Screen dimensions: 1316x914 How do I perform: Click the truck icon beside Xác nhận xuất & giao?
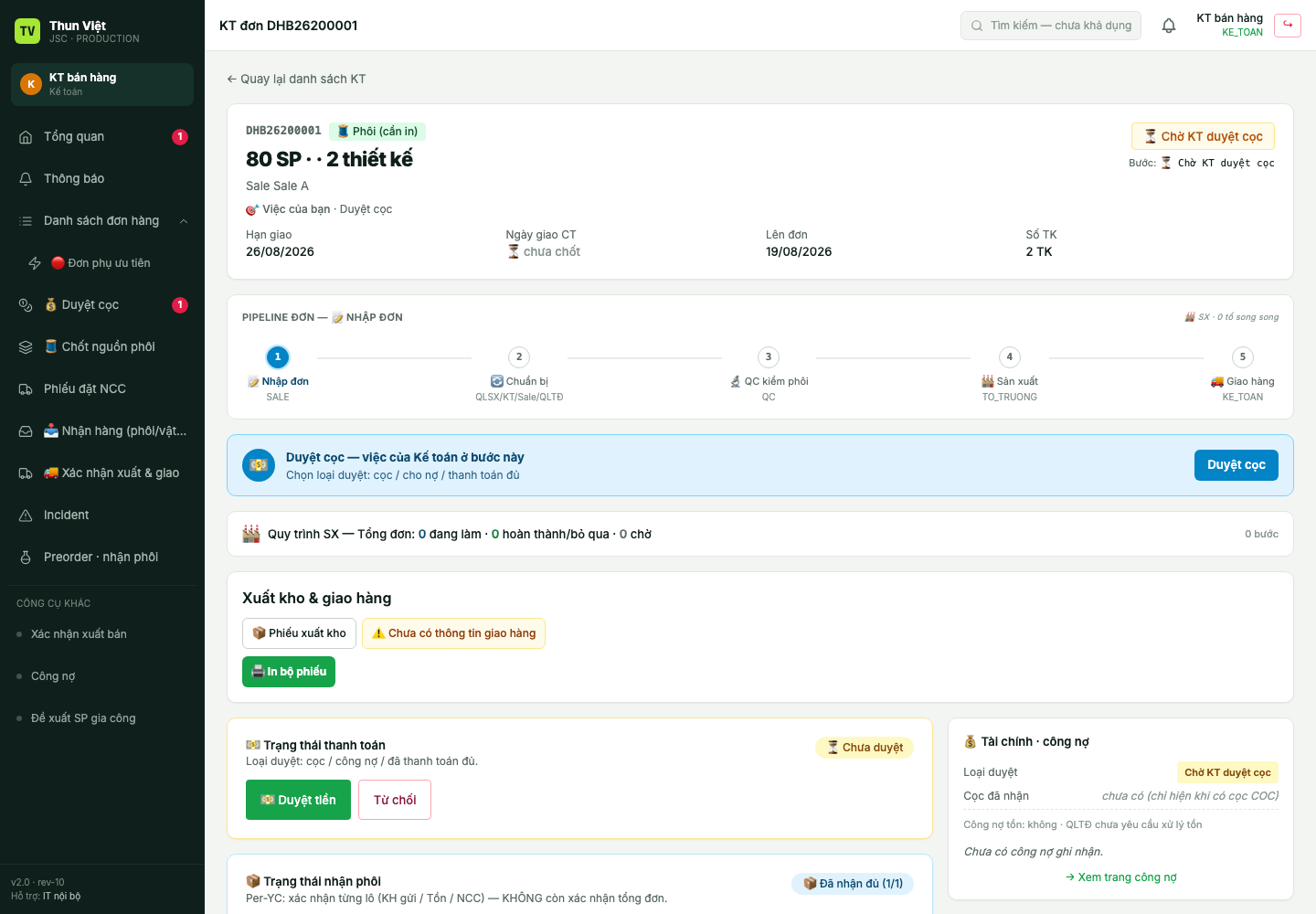click(26, 473)
